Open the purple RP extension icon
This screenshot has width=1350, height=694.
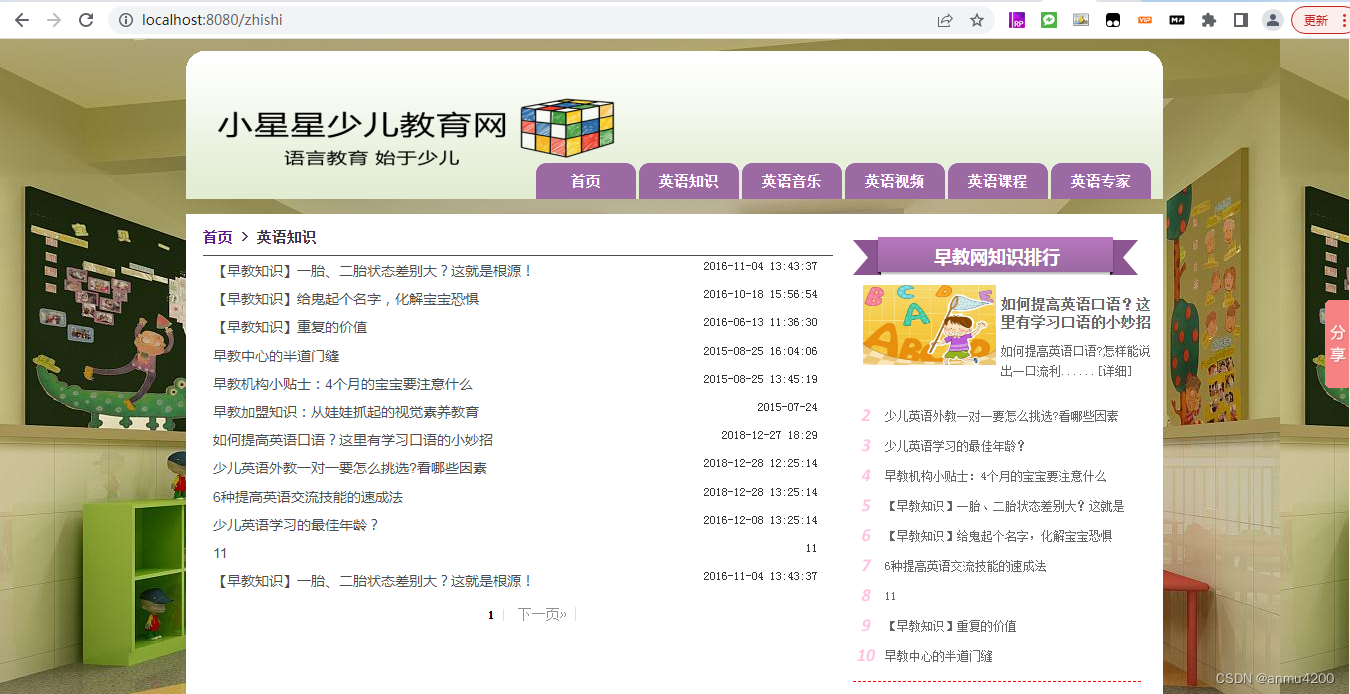[1017, 20]
